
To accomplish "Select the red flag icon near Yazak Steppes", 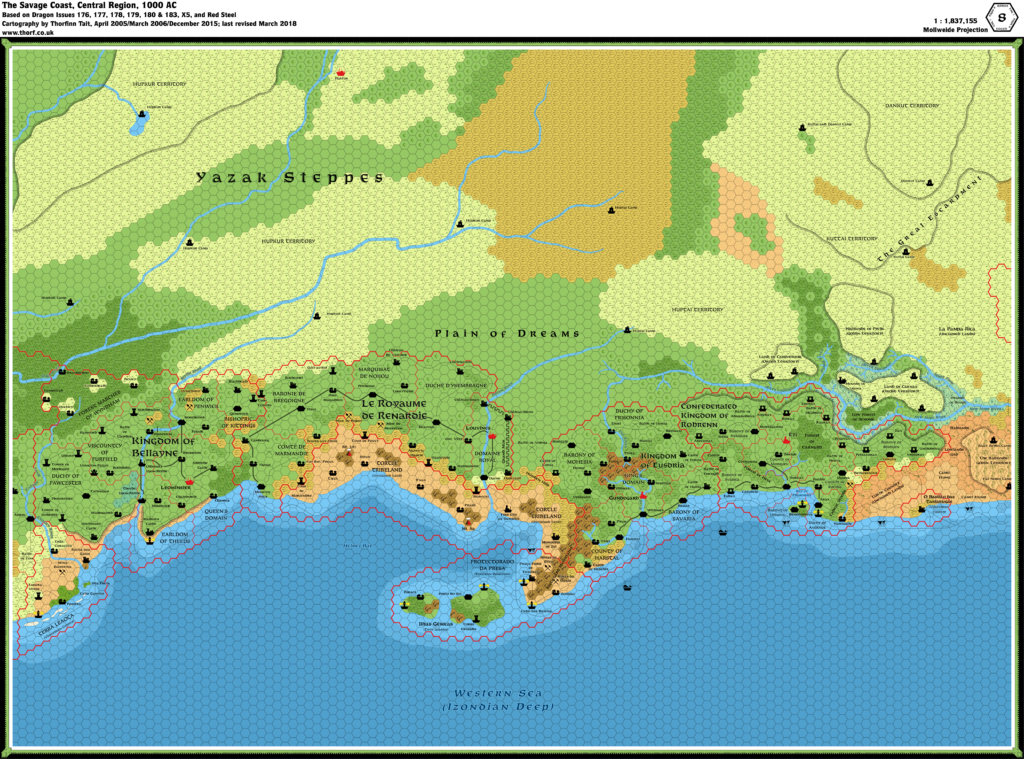I will pos(340,72).
